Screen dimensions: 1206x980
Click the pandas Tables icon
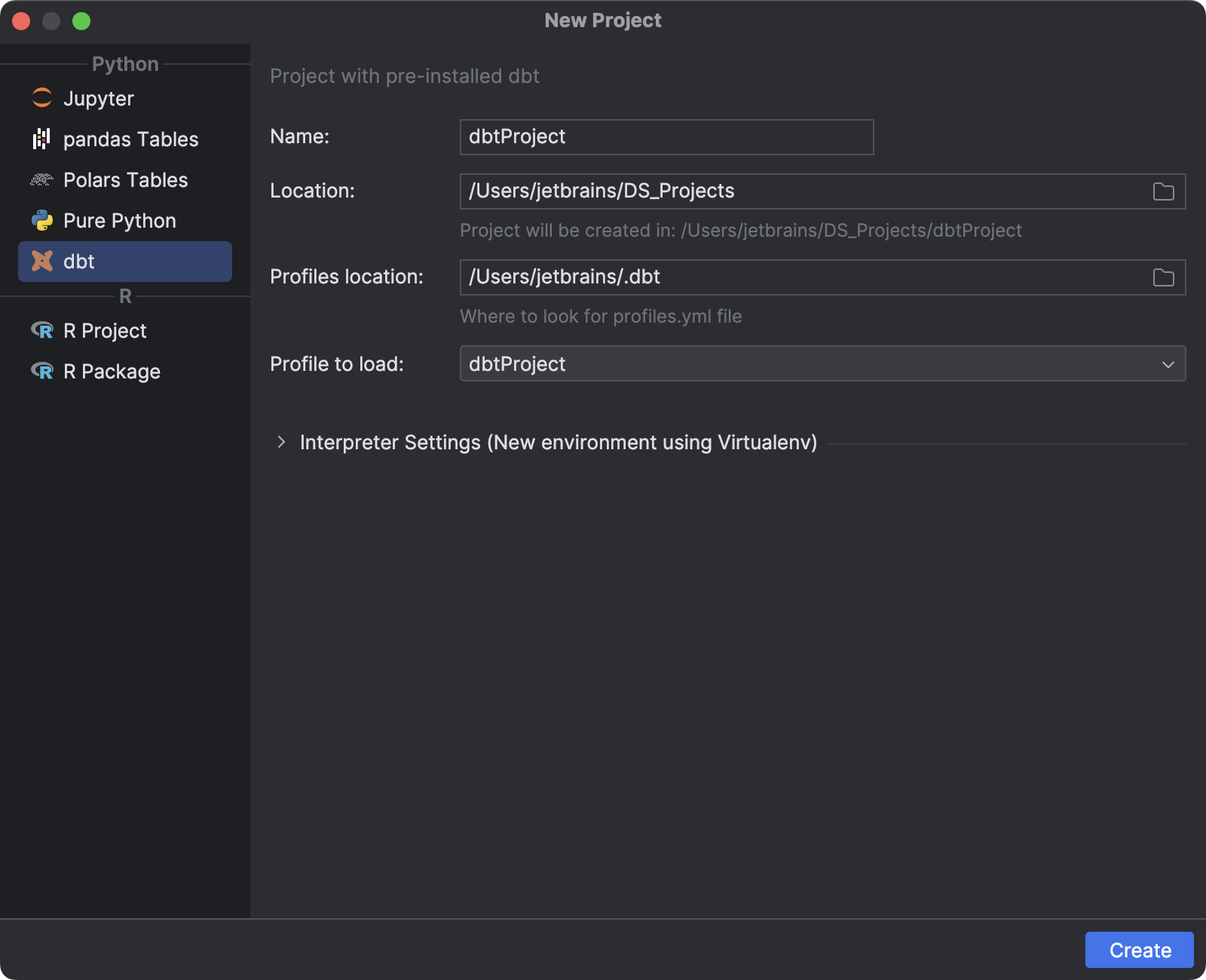point(41,139)
